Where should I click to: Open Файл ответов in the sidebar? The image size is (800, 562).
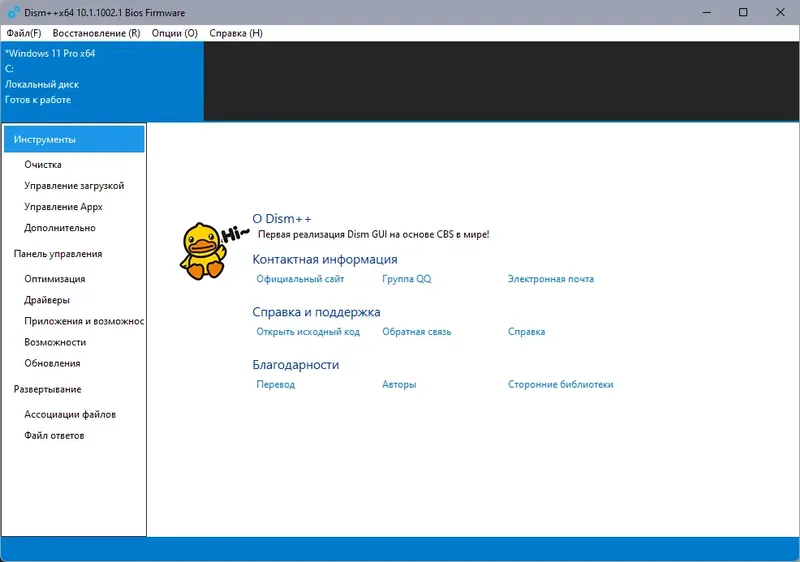click(x=54, y=436)
